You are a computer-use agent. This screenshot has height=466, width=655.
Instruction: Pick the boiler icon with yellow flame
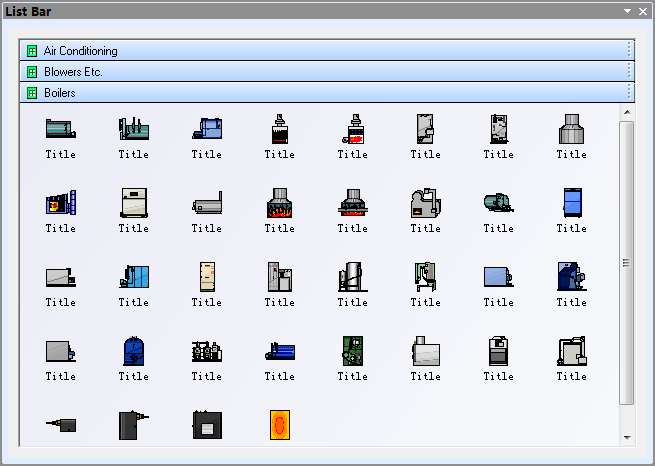[x=60, y=202]
